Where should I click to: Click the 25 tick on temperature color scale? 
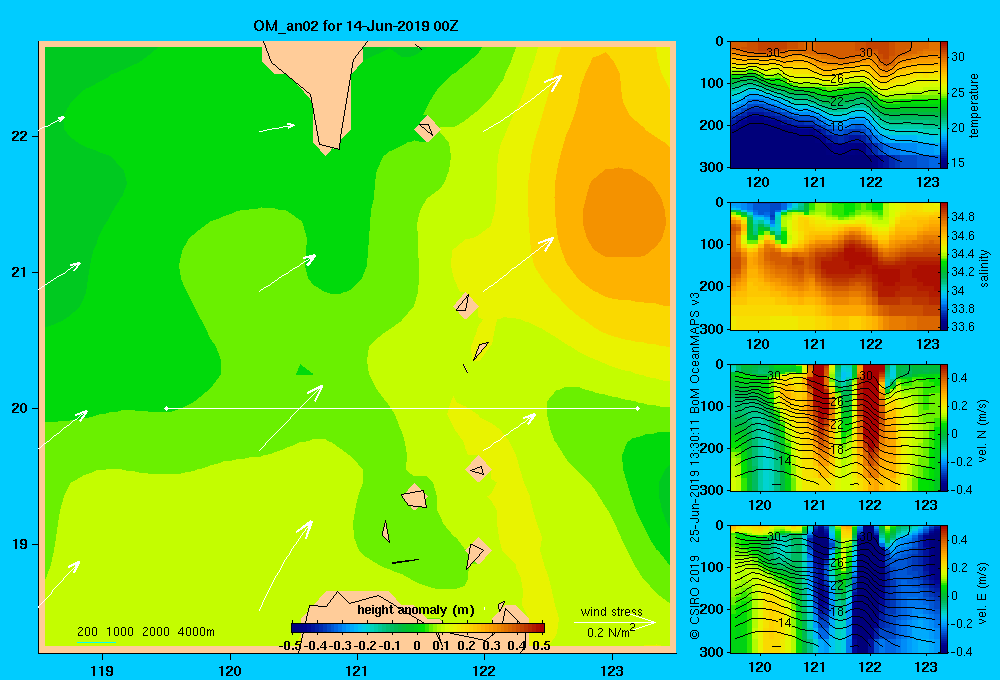tap(958, 92)
